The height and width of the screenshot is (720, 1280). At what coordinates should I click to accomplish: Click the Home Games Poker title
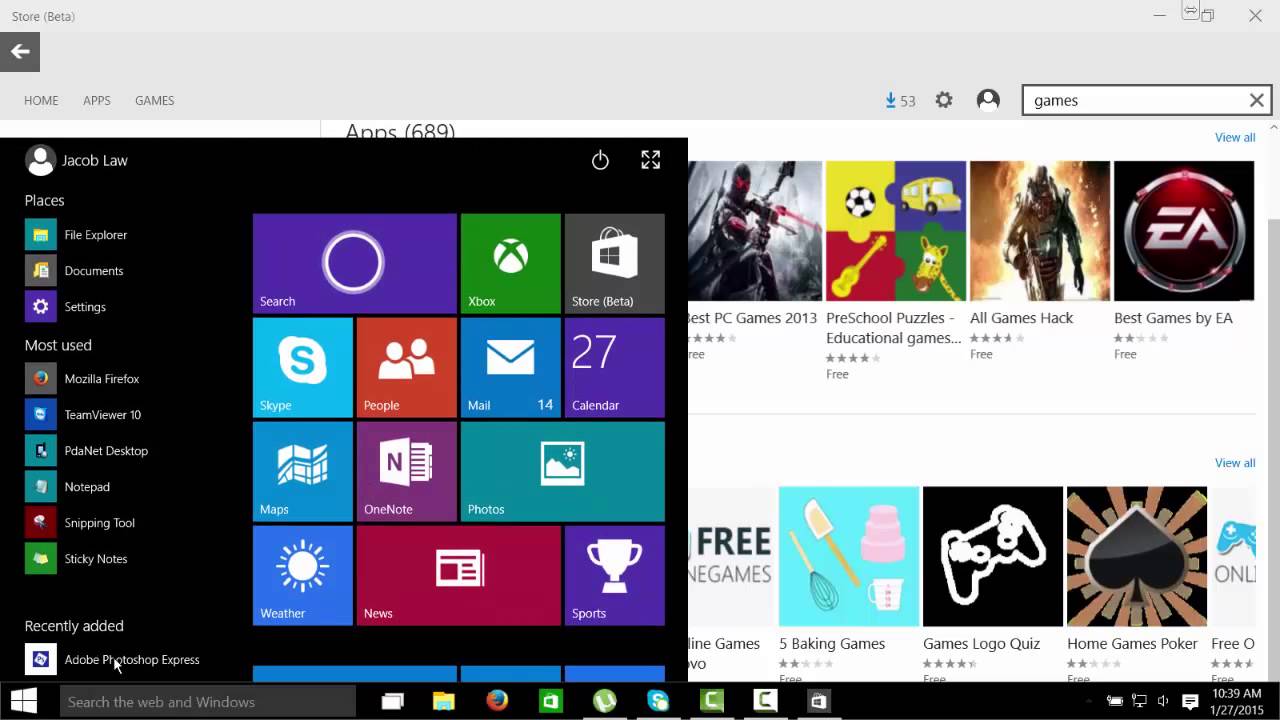pyautogui.click(x=1132, y=644)
